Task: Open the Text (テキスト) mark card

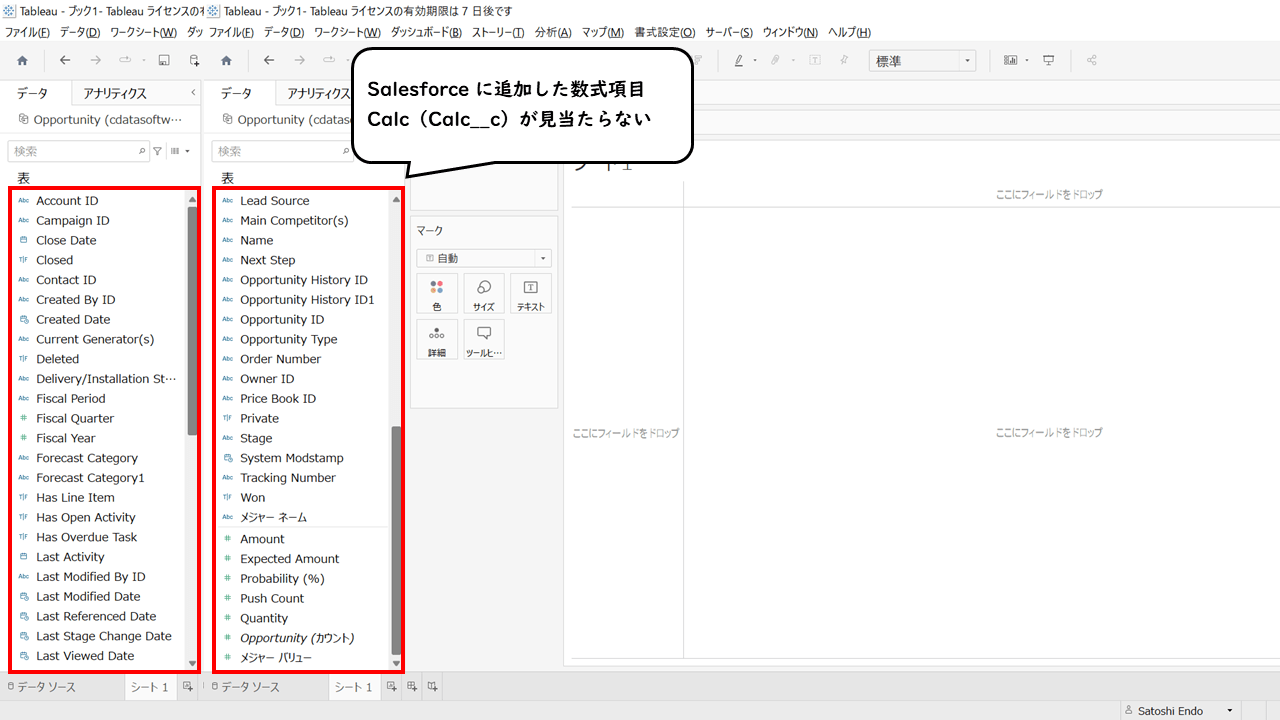Action: (x=531, y=294)
